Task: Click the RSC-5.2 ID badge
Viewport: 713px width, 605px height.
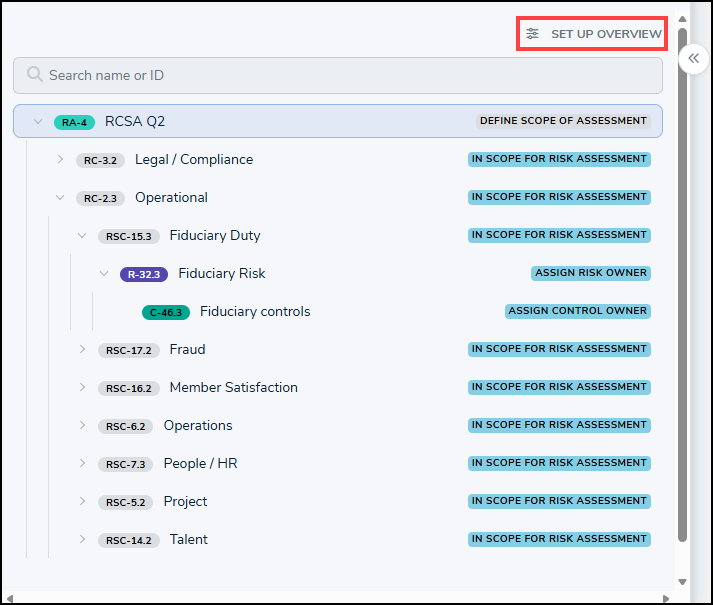Action: [x=126, y=502]
